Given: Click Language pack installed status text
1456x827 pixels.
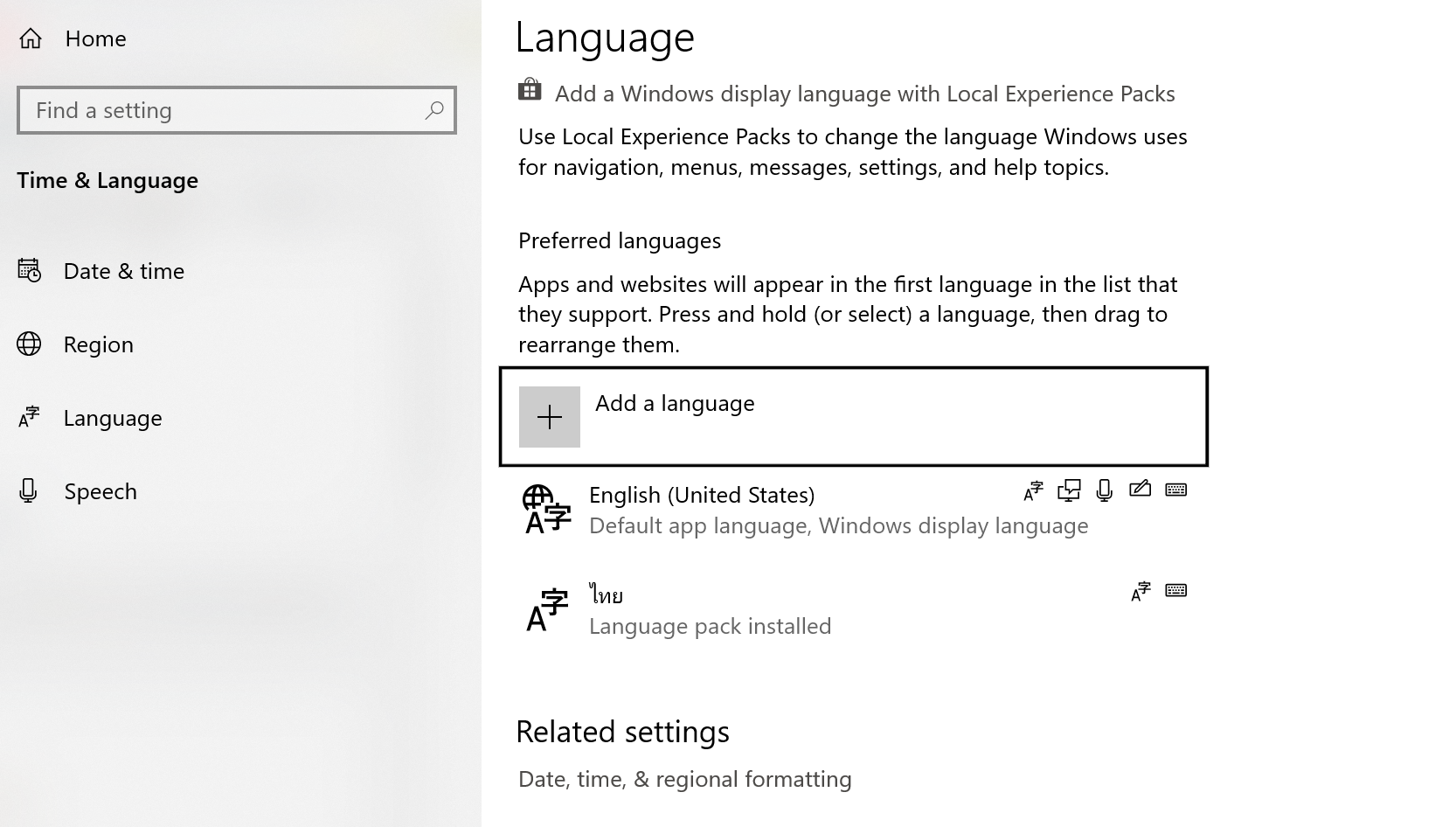Looking at the screenshot, I should (x=711, y=626).
